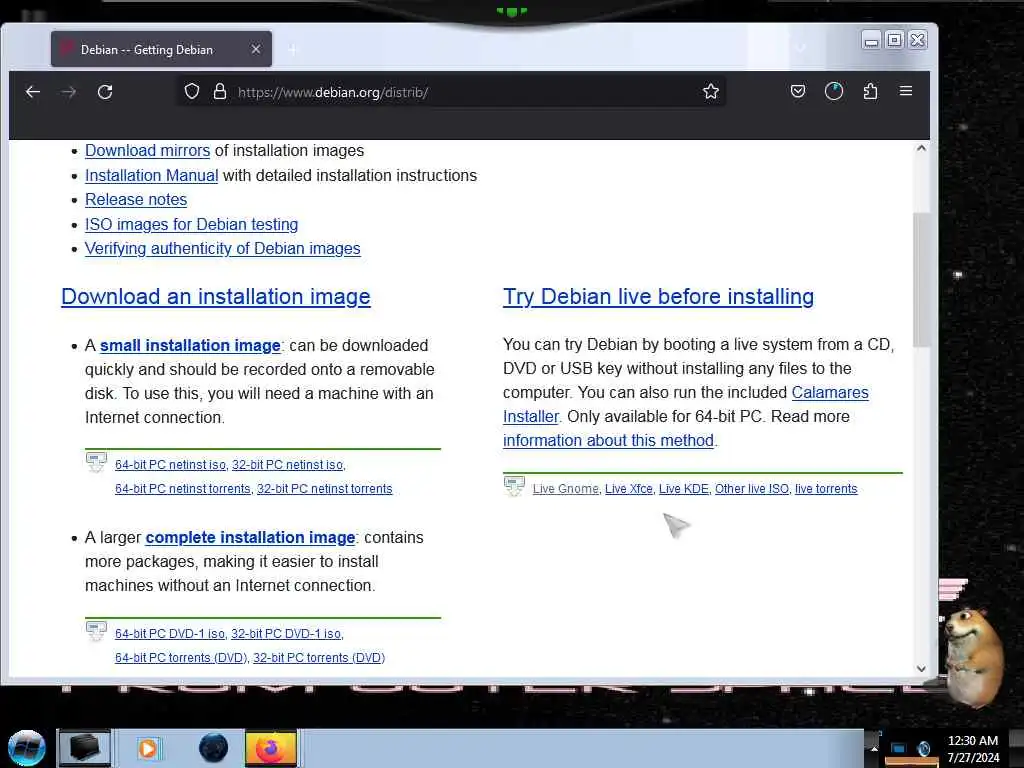Reload the Debian page
The image size is (1024, 768).
[x=105, y=92]
